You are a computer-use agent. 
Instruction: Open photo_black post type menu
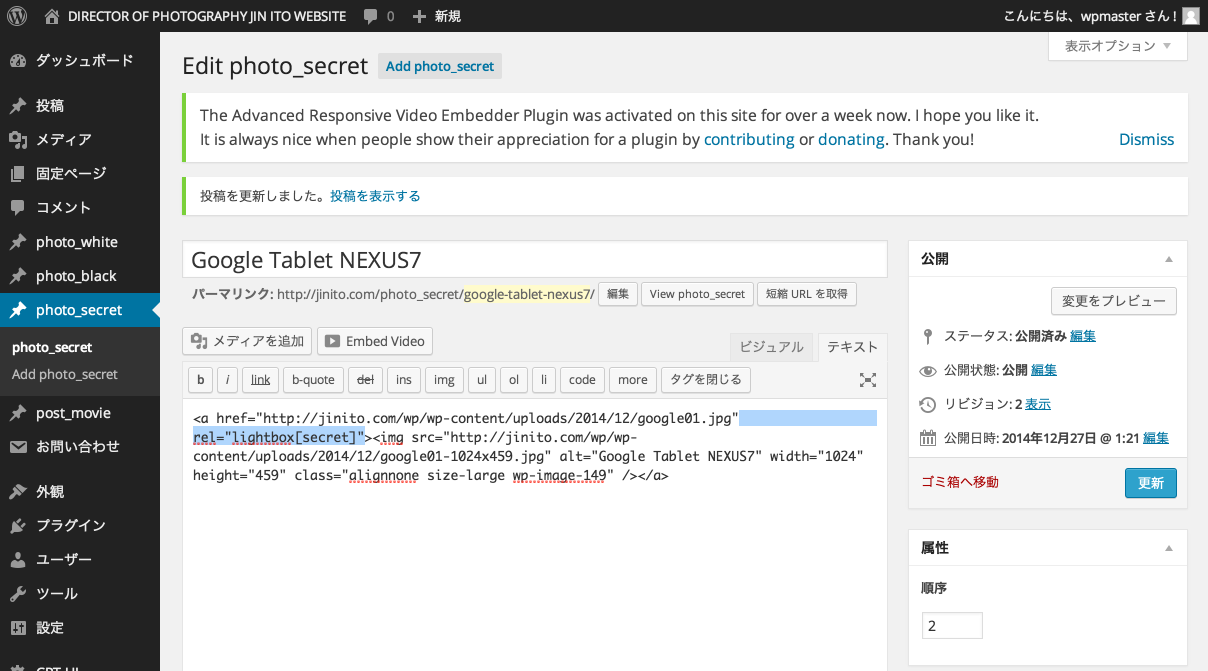pos(80,276)
